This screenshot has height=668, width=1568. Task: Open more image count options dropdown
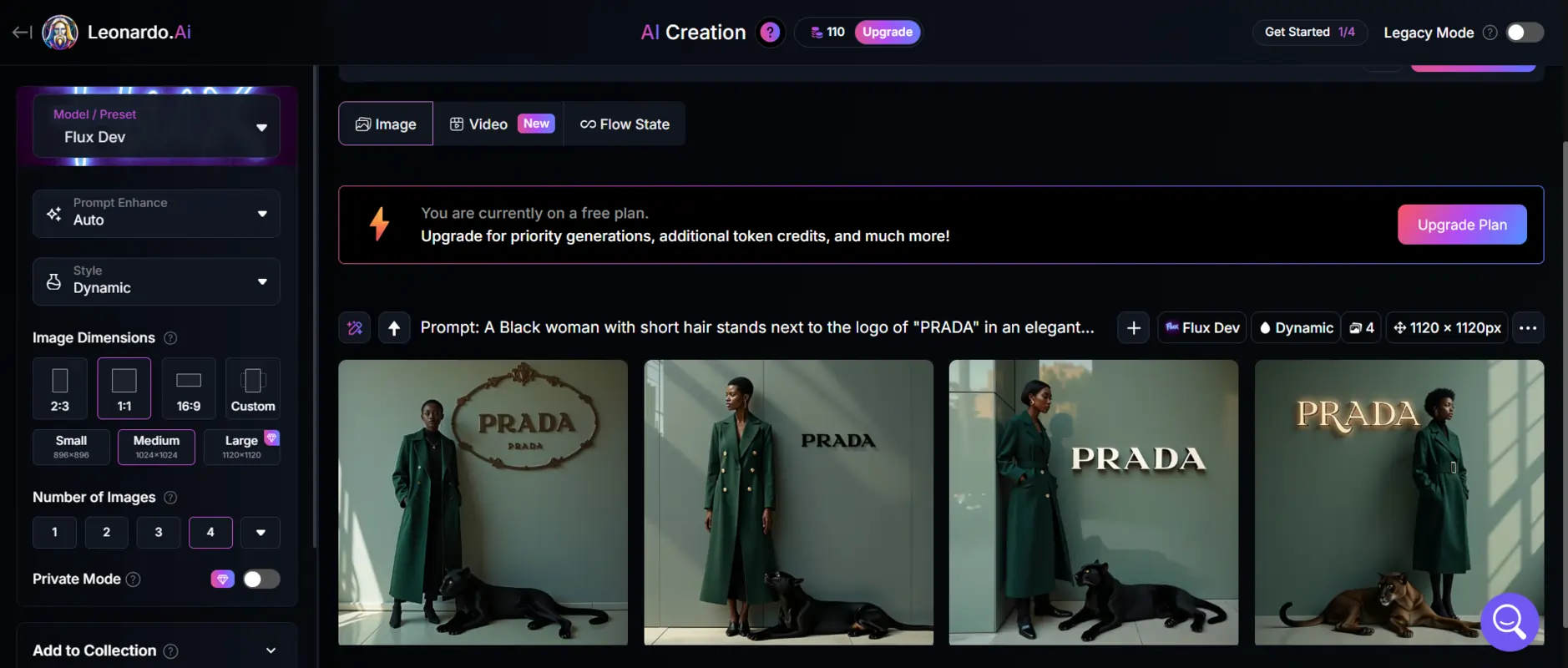[260, 533]
